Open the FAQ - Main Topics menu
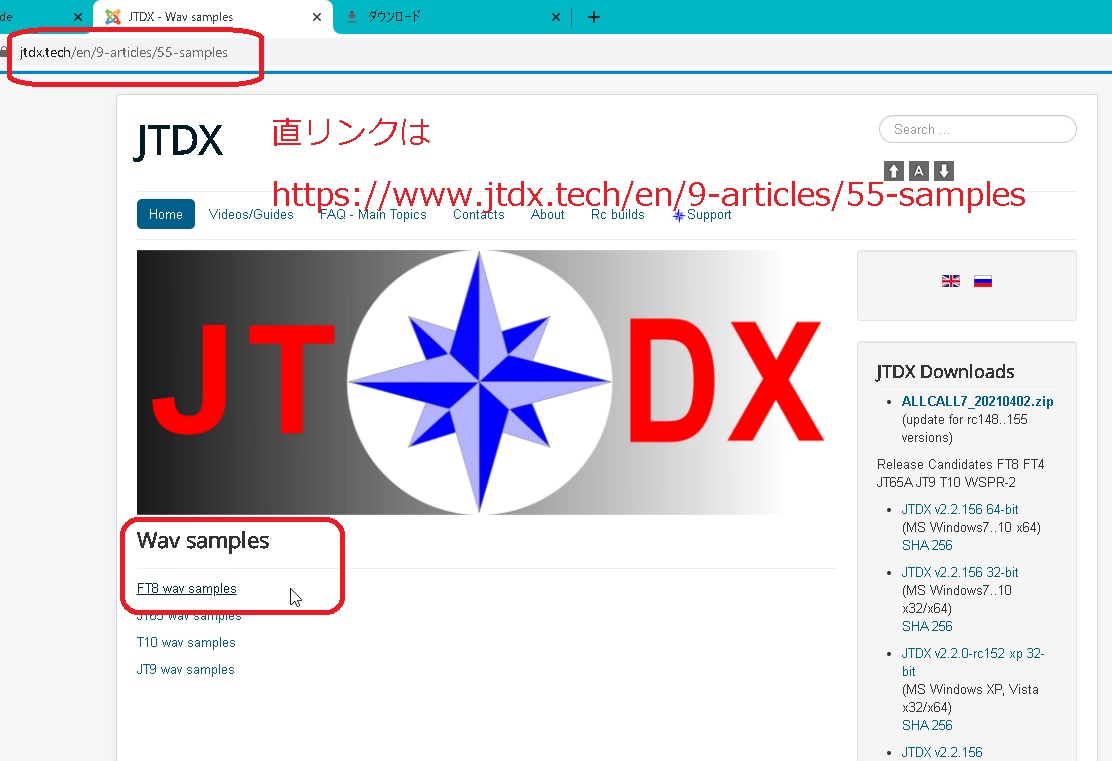The height and width of the screenshot is (761, 1112). tap(373, 214)
